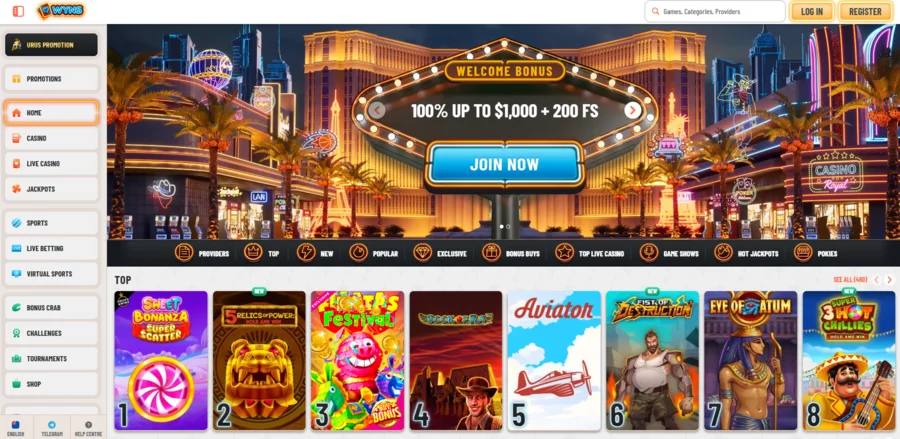
Task: Open See All top games link
Action: (850, 279)
